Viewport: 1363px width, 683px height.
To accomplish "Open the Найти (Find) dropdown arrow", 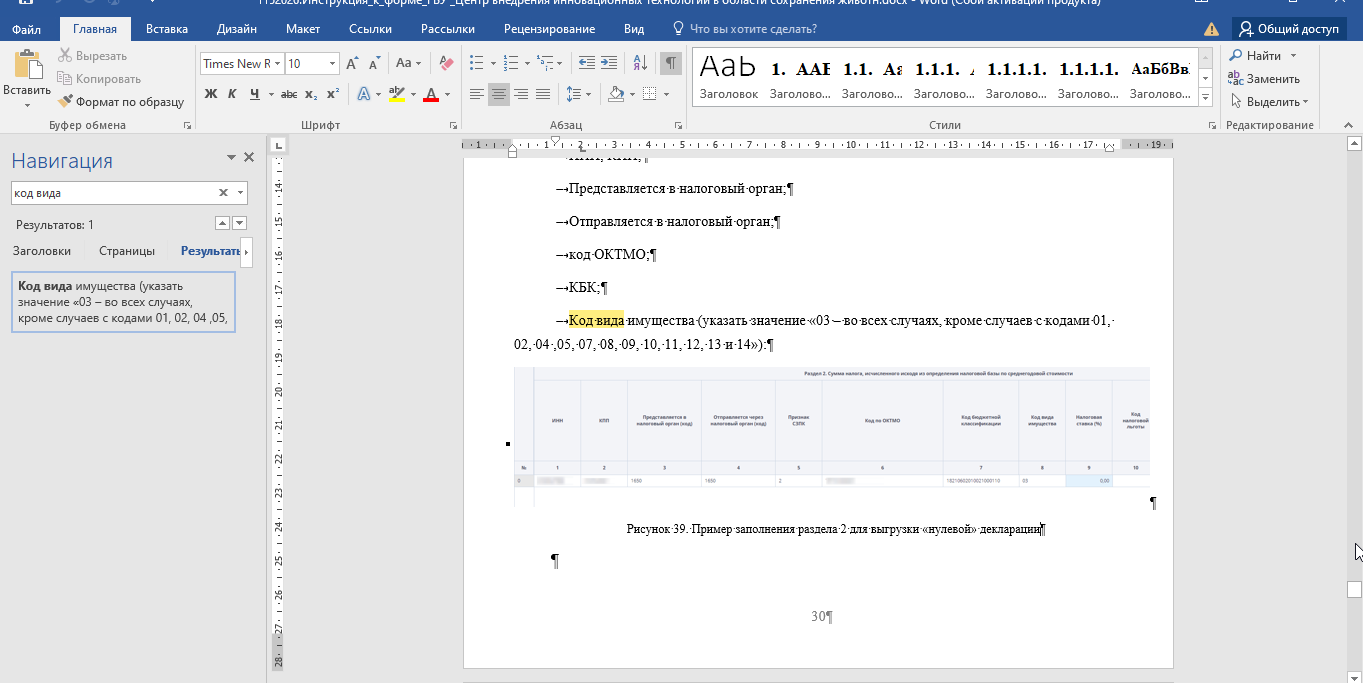I will [1293, 56].
